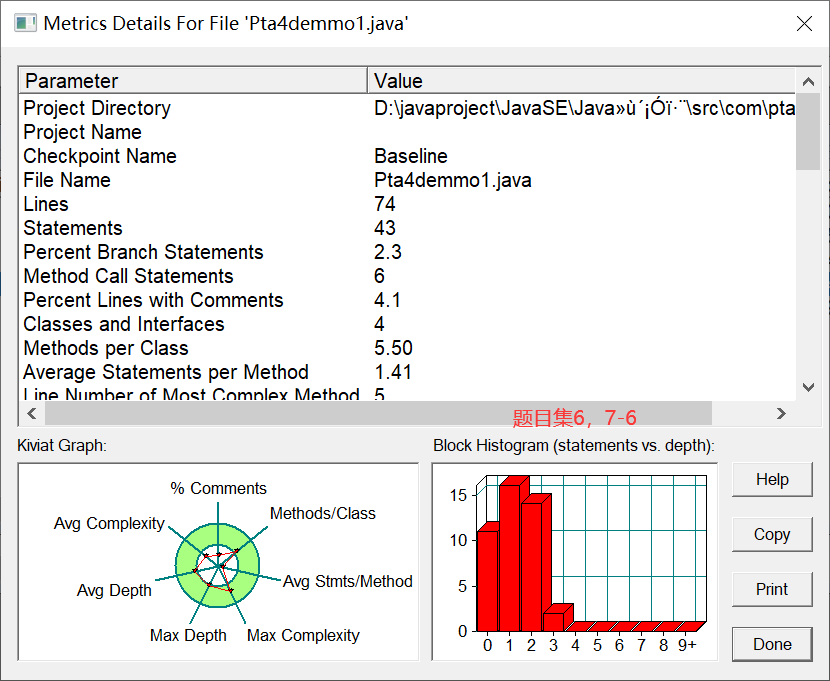Click the Parameter column header

point(193,81)
